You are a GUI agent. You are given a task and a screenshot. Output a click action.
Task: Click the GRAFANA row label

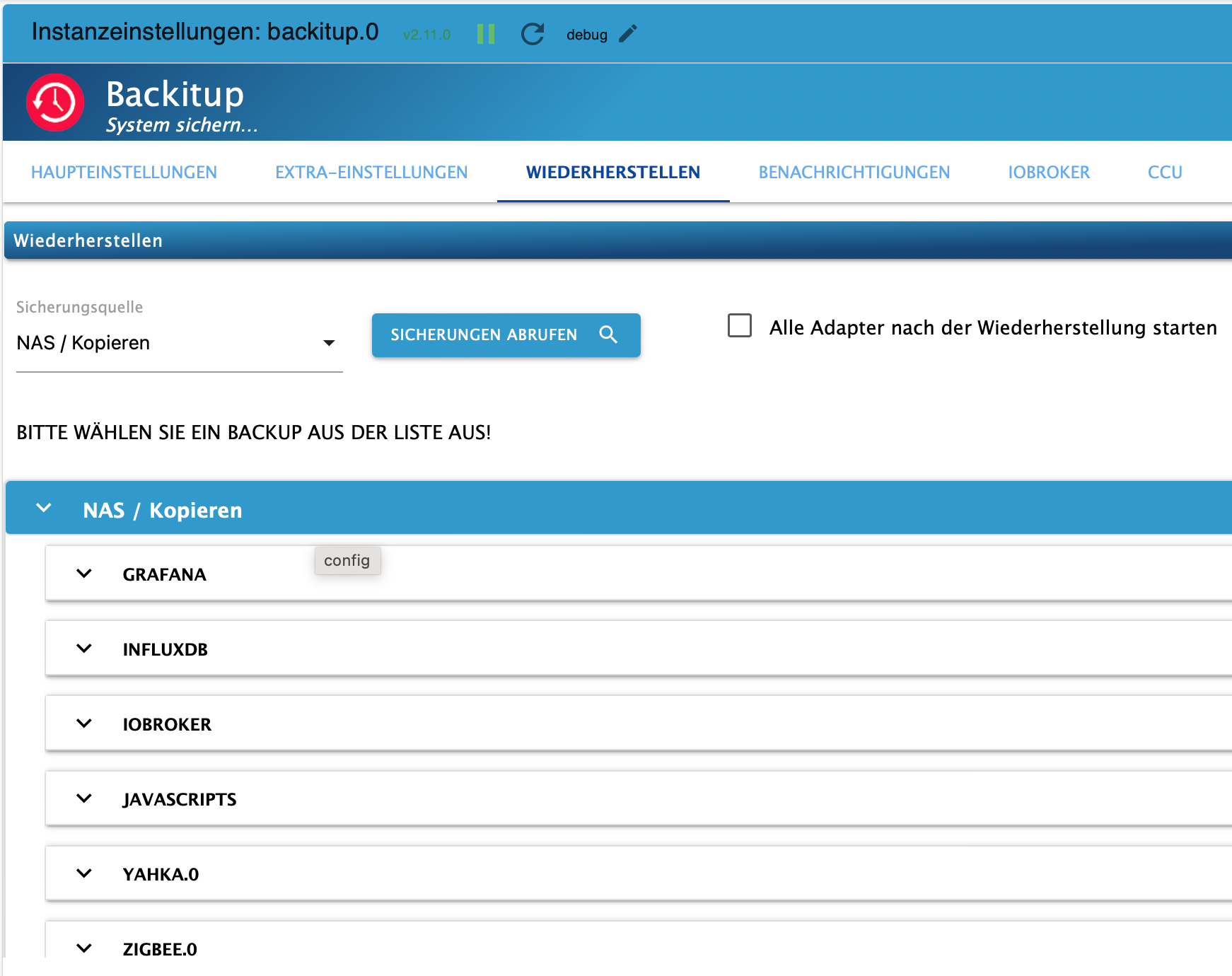point(164,574)
